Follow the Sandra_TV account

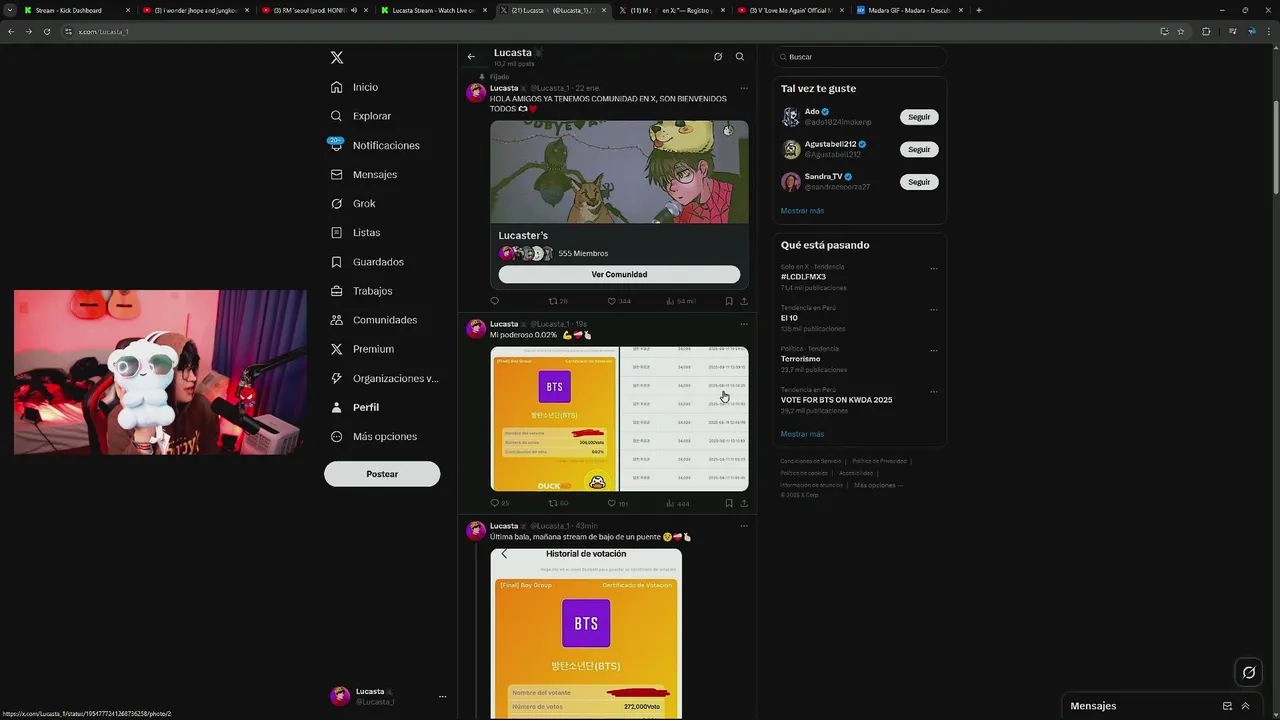pos(919,182)
